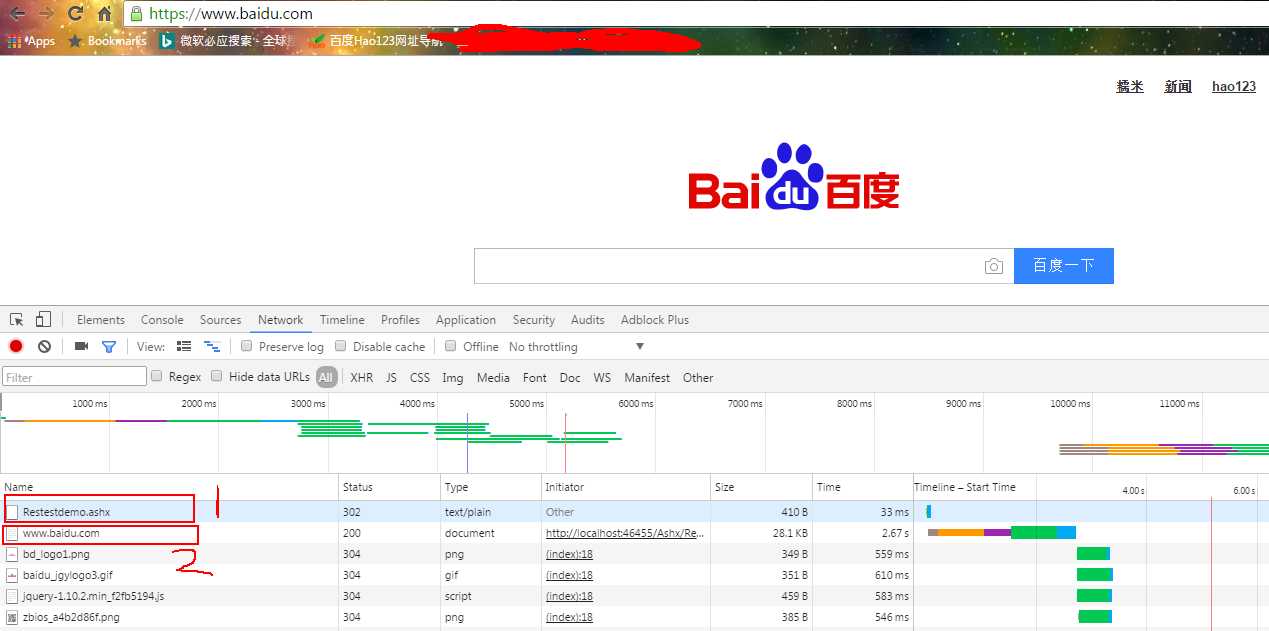Click the zbios_a4b2d86f.png file icon
Screen dimensions: 1269x631
[12, 617]
